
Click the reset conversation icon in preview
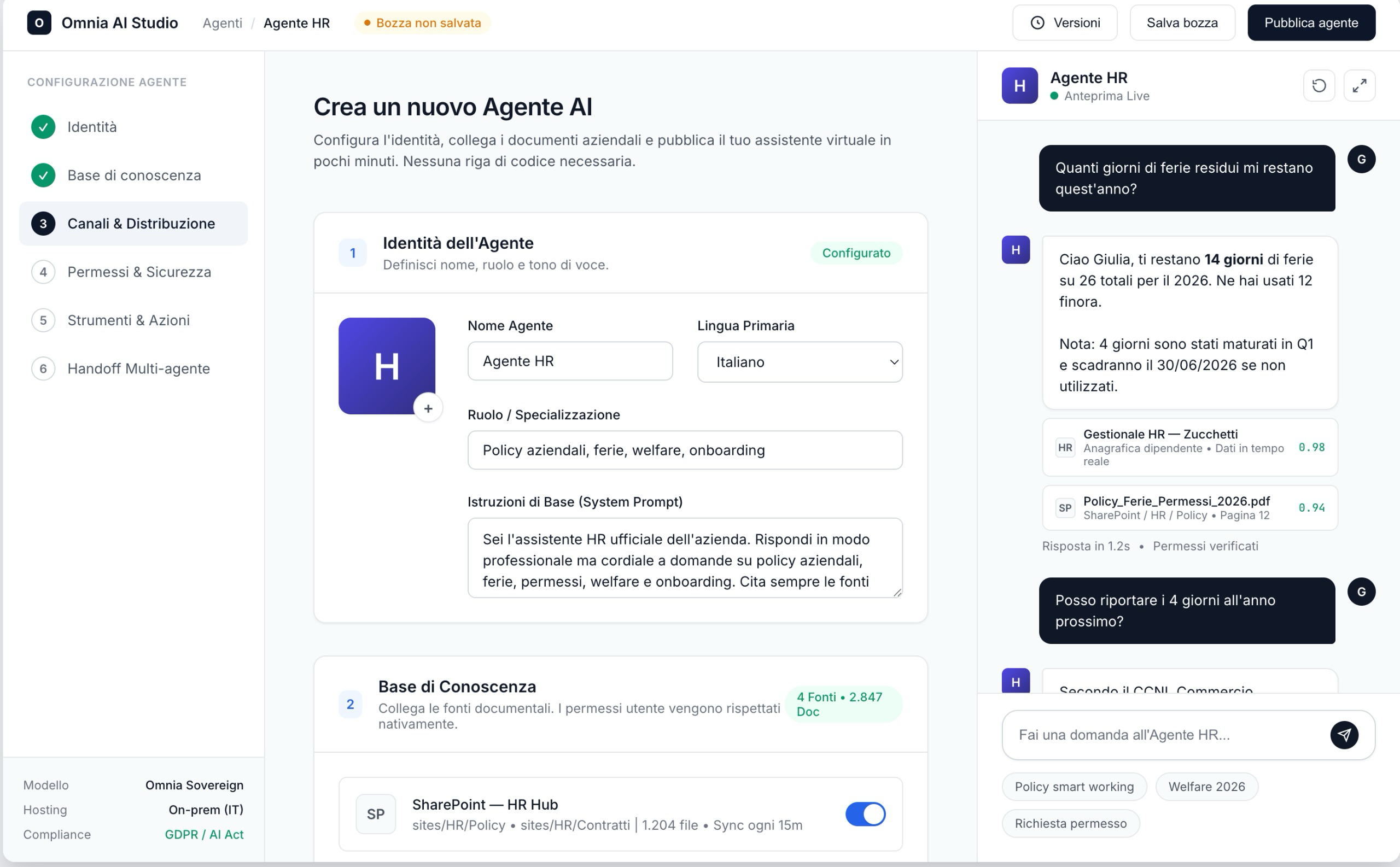pyautogui.click(x=1319, y=85)
